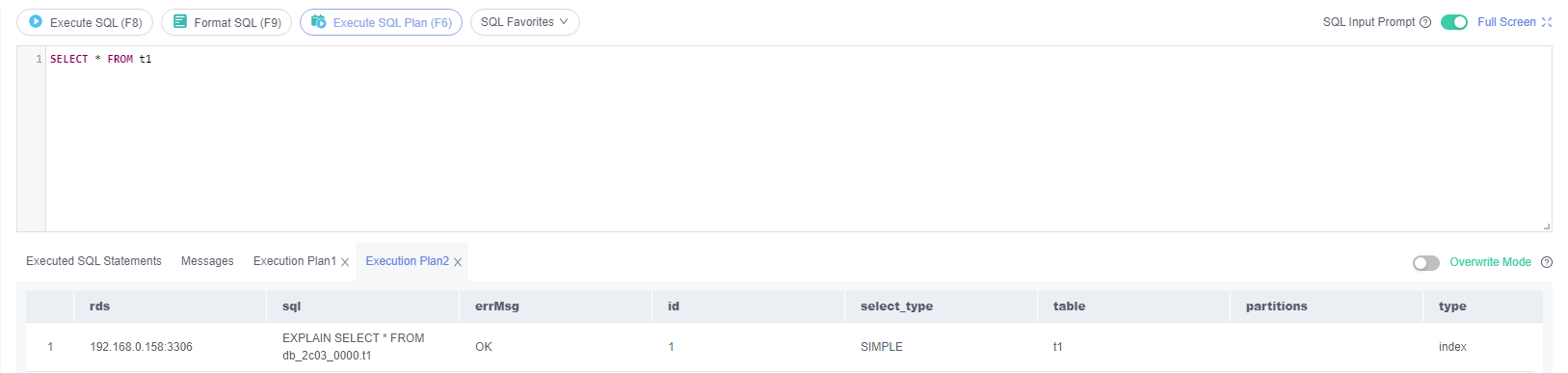Click the Execute SQL play icon
This screenshot has height=373, width=1568.
click(36, 21)
